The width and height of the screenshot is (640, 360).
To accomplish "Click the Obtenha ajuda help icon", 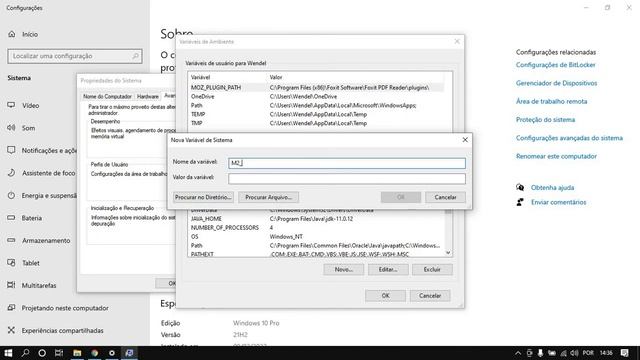I will [520, 187].
